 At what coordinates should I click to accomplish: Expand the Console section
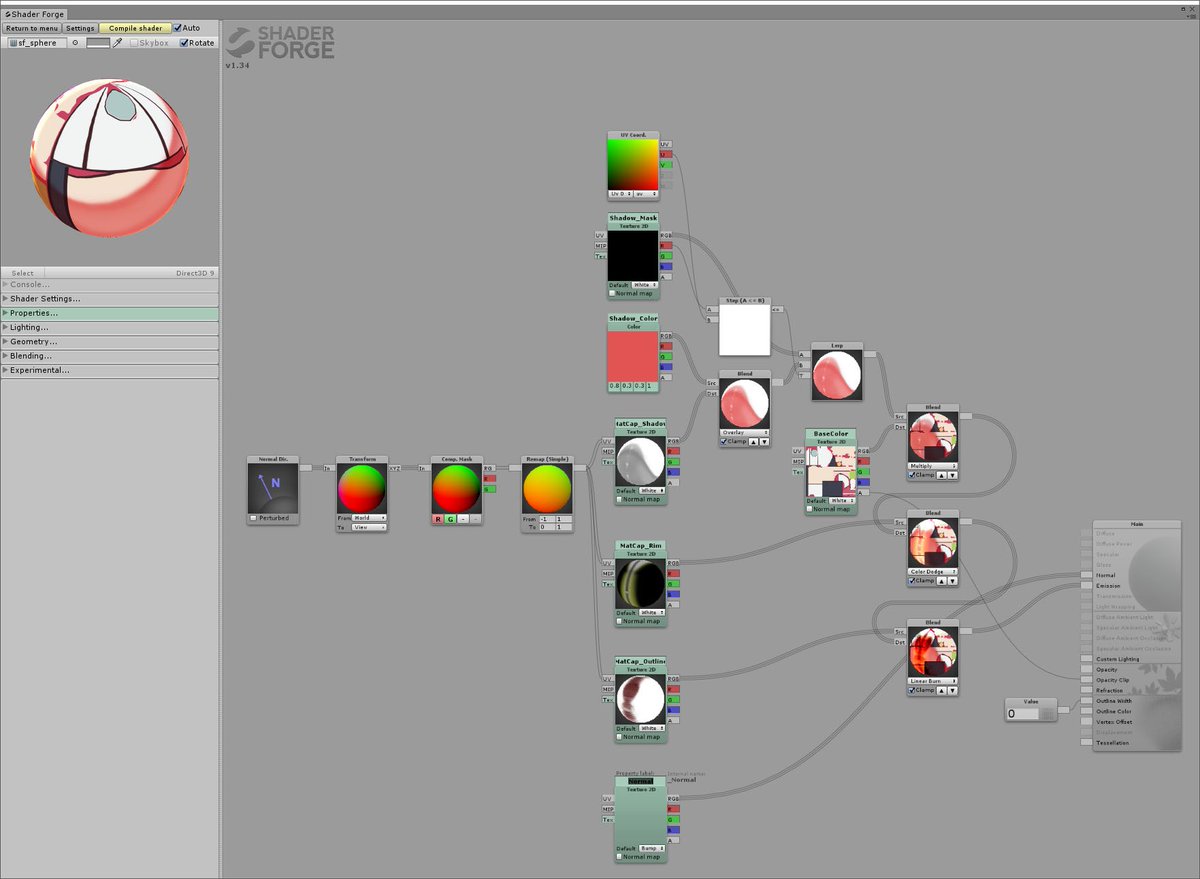point(110,285)
